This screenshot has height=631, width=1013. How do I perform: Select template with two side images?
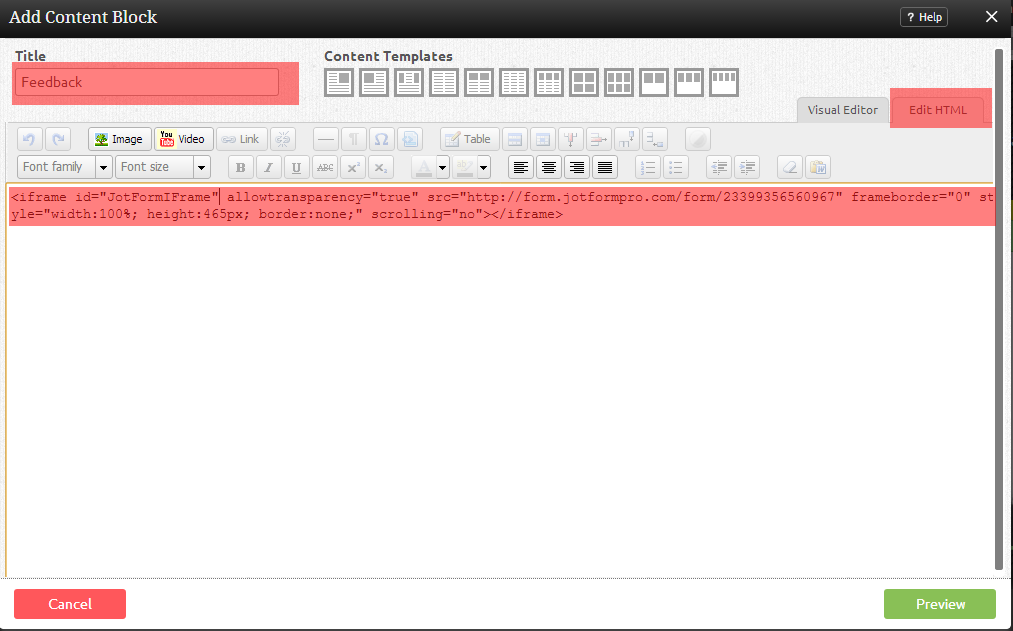(x=408, y=83)
